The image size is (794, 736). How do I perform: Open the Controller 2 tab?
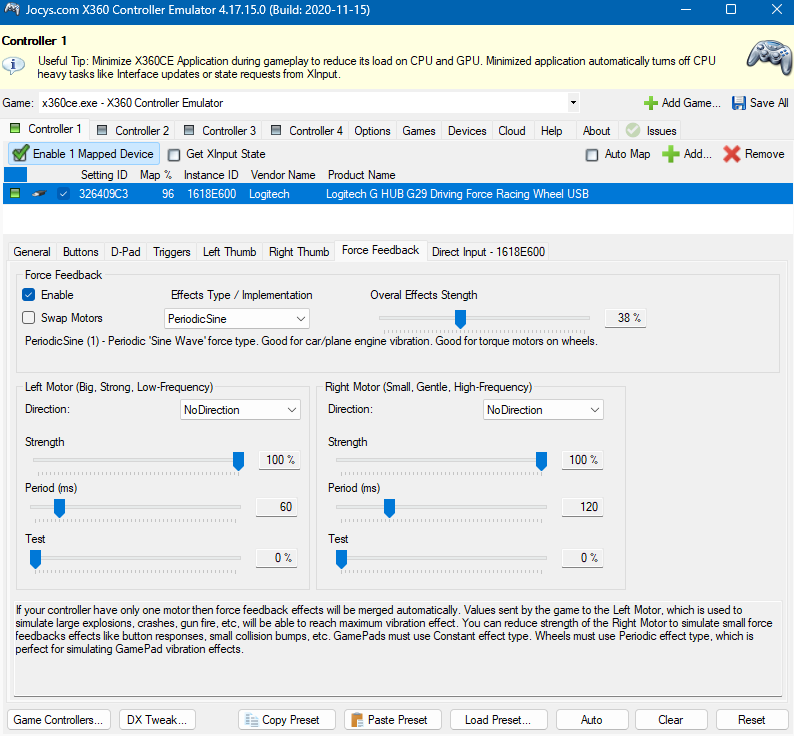pos(134,130)
